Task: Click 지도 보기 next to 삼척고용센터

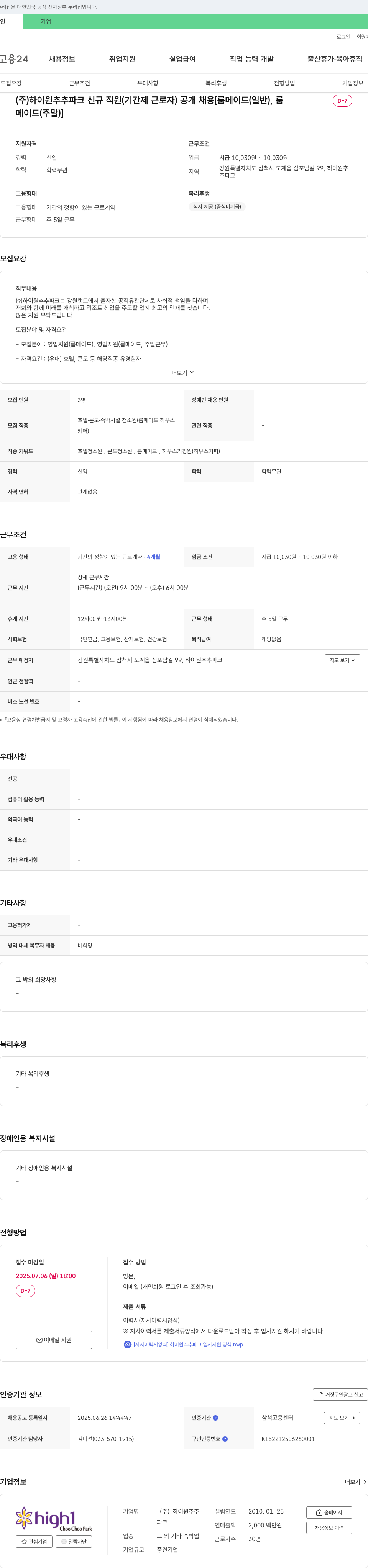Action: pyautogui.click(x=342, y=1418)
